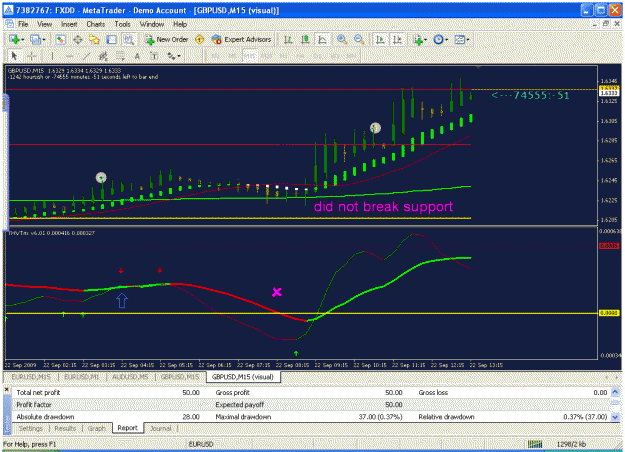This screenshot has height=452, width=625.
Task: Launch MetaEditor from yellow diamond icon
Action: click(199, 39)
